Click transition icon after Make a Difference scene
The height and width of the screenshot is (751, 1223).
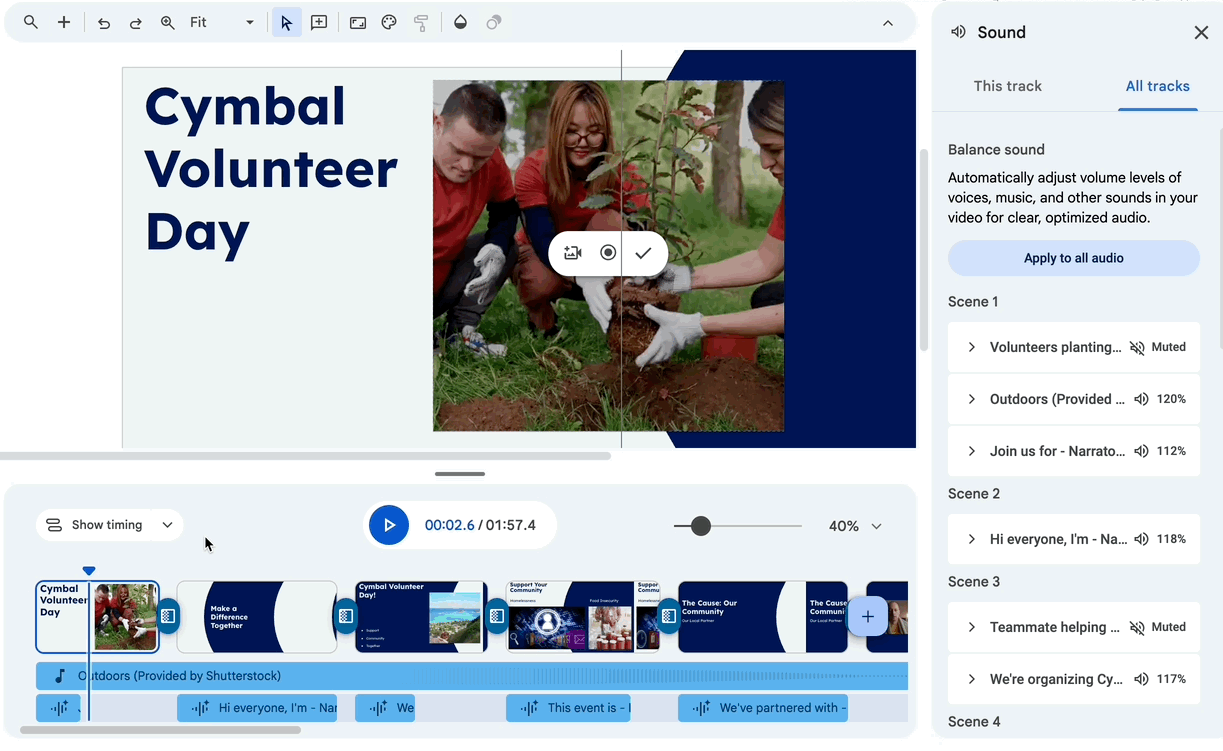coord(346,616)
